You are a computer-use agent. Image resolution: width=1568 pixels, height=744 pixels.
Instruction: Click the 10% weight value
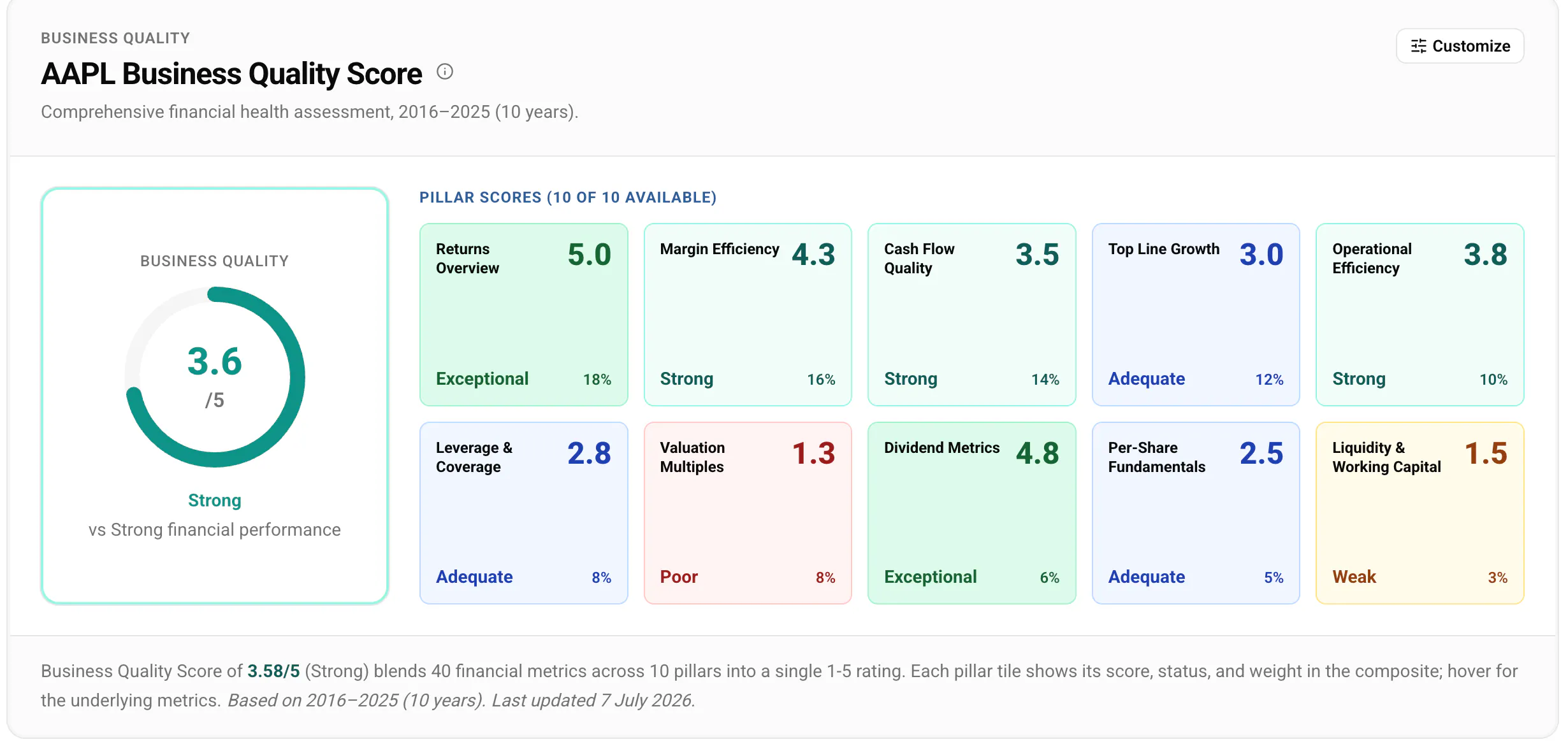(x=1493, y=380)
